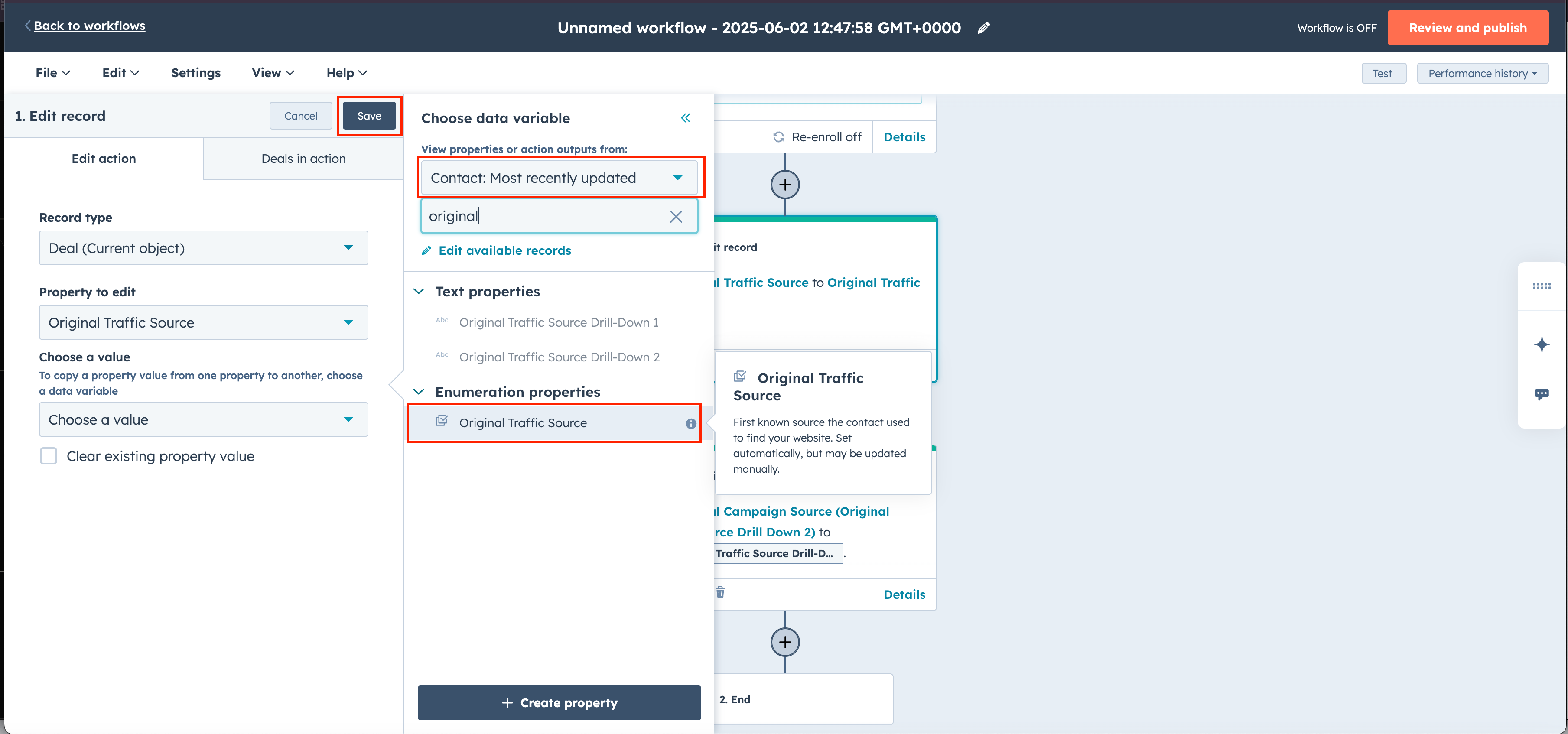Open Details next to Re-enroll off
Image resolution: width=1568 pixels, height=734 pixels.
(x=904, y=137)
